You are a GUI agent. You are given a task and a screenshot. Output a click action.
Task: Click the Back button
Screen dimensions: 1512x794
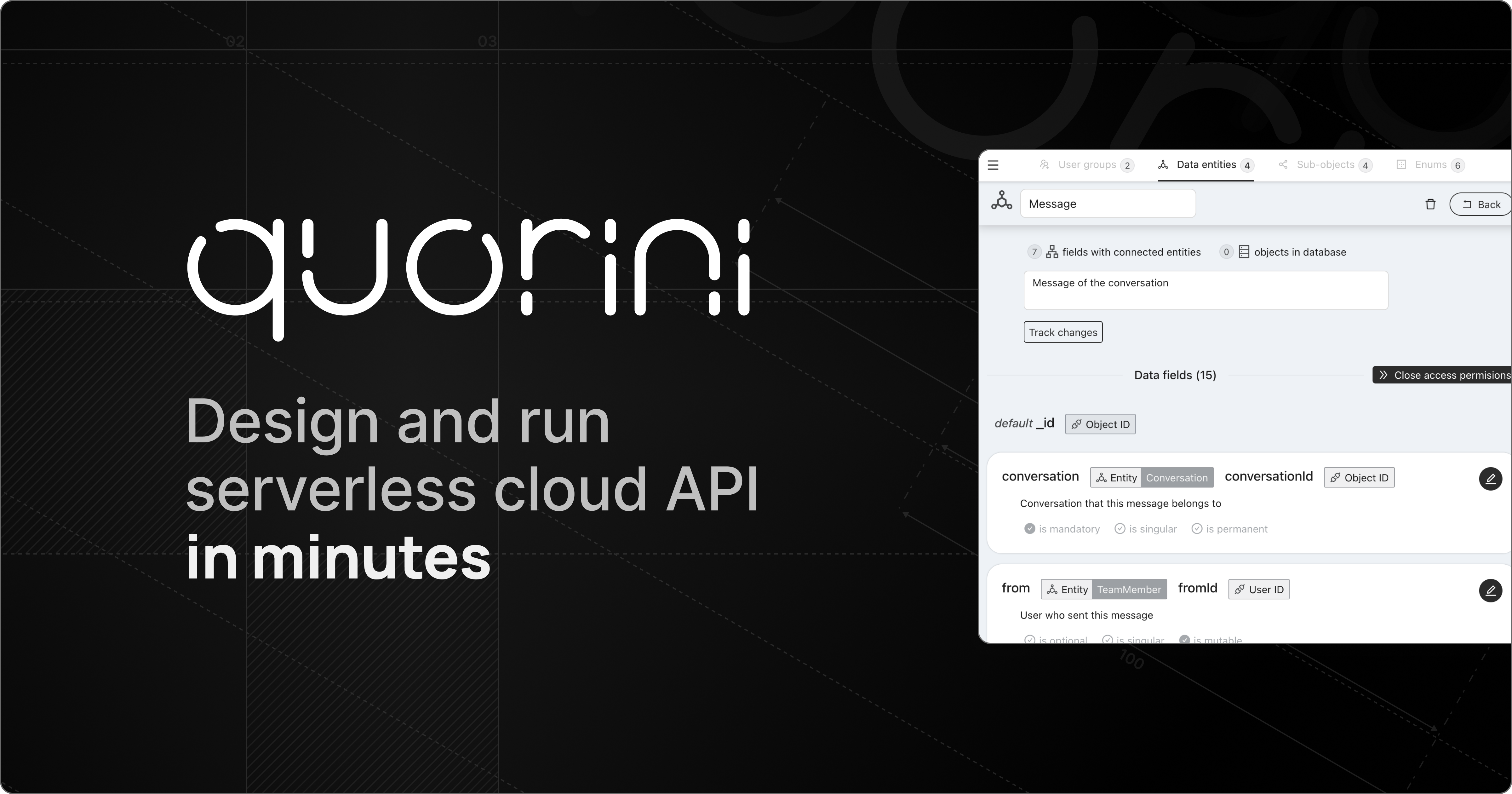point(1481,204)
